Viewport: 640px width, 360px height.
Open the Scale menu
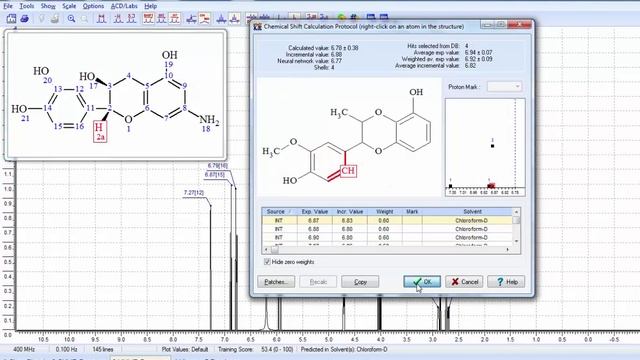click(x=69, y=6)
